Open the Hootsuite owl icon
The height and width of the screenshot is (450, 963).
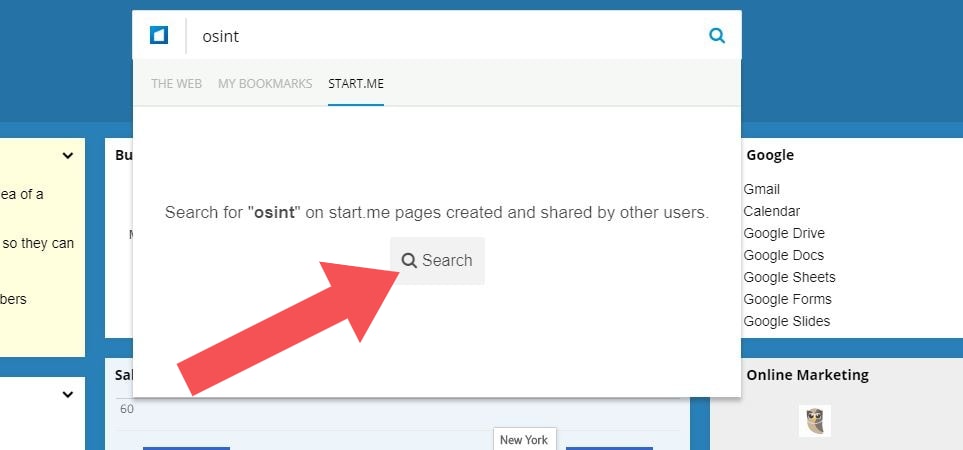815,421
